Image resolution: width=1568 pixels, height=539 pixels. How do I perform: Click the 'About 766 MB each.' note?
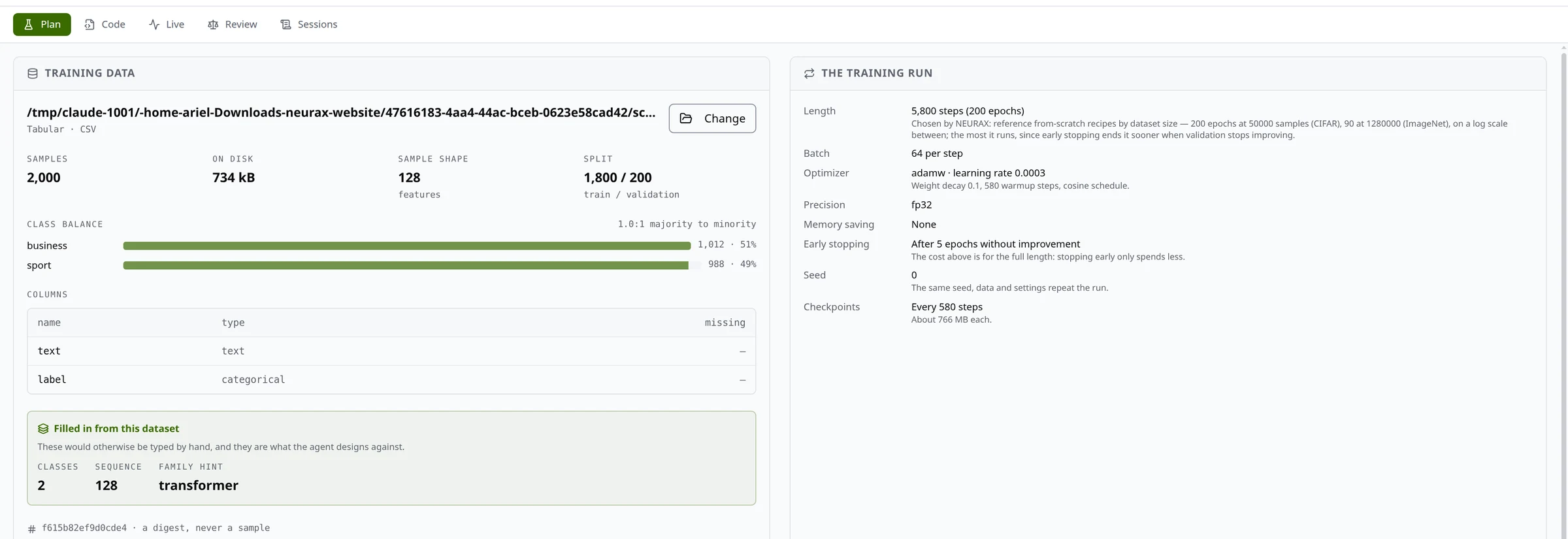951,319
